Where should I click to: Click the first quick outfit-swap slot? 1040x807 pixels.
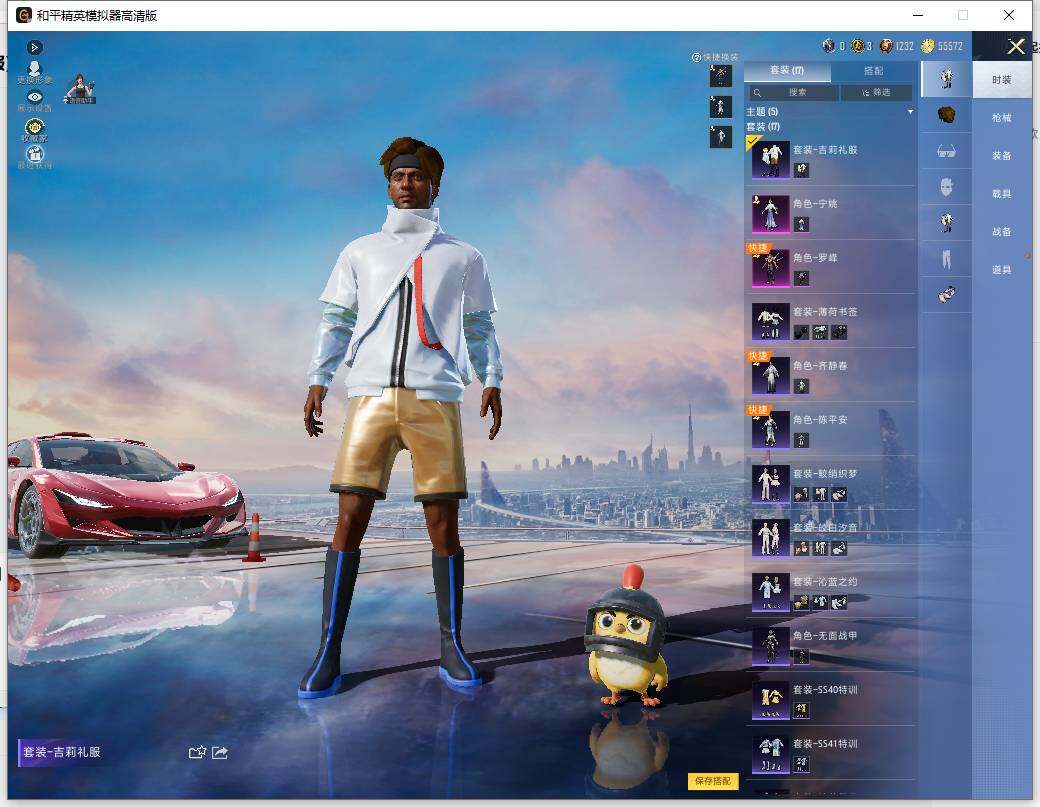click(x=720, y=76)
